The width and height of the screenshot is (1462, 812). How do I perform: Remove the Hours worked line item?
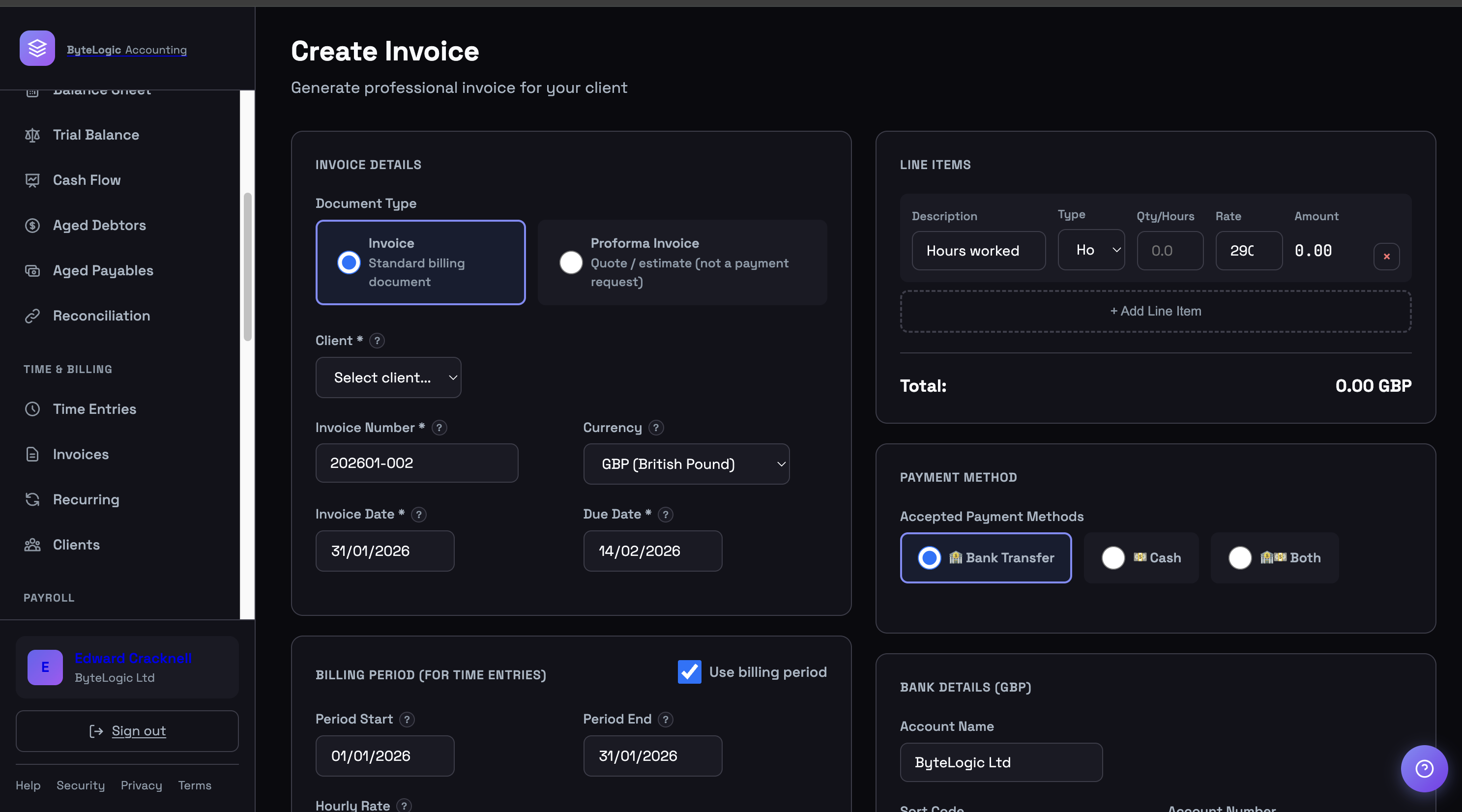tap(1386, 257)
